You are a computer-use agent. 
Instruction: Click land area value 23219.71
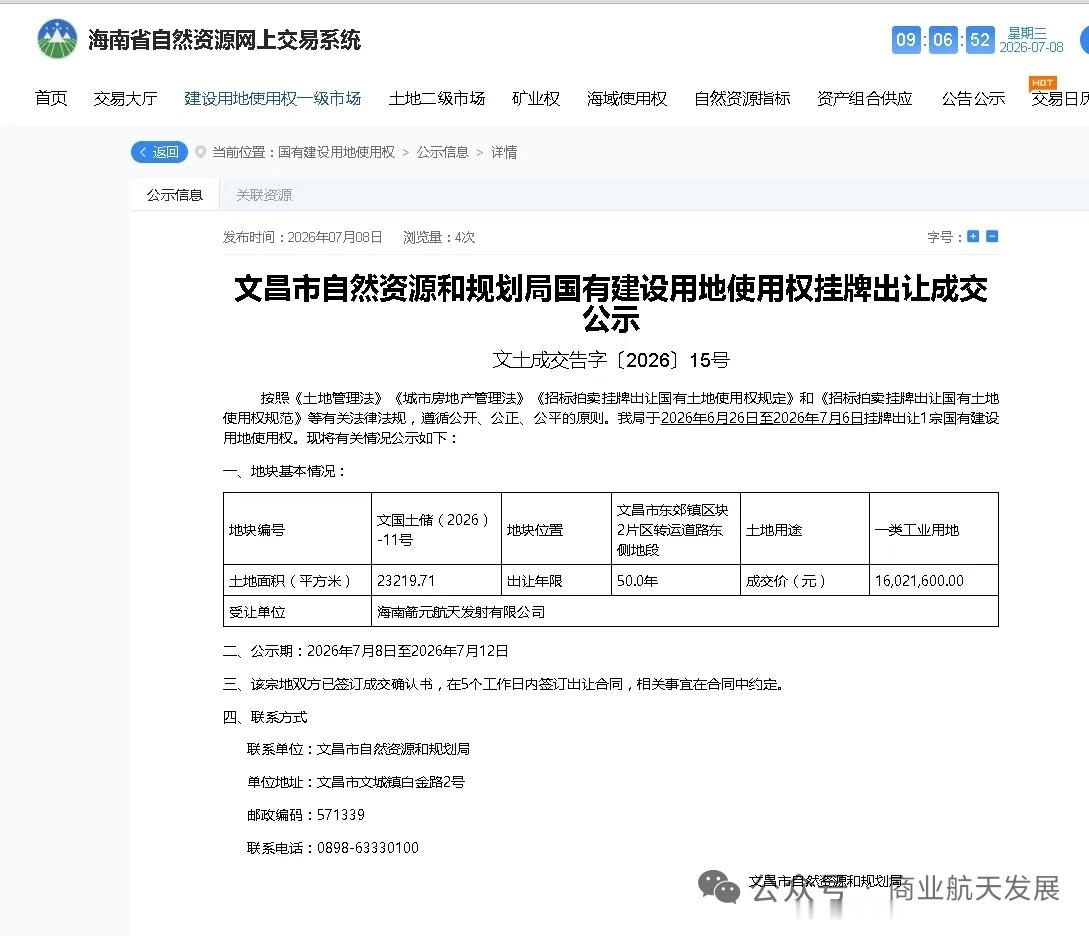tap(406, 580)
